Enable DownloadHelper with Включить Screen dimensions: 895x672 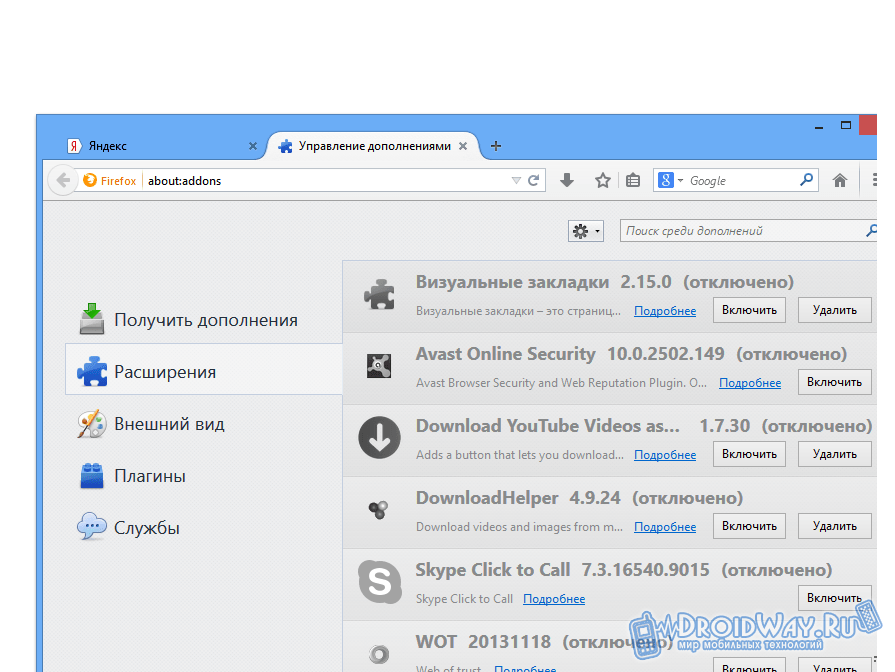[749, 526]
